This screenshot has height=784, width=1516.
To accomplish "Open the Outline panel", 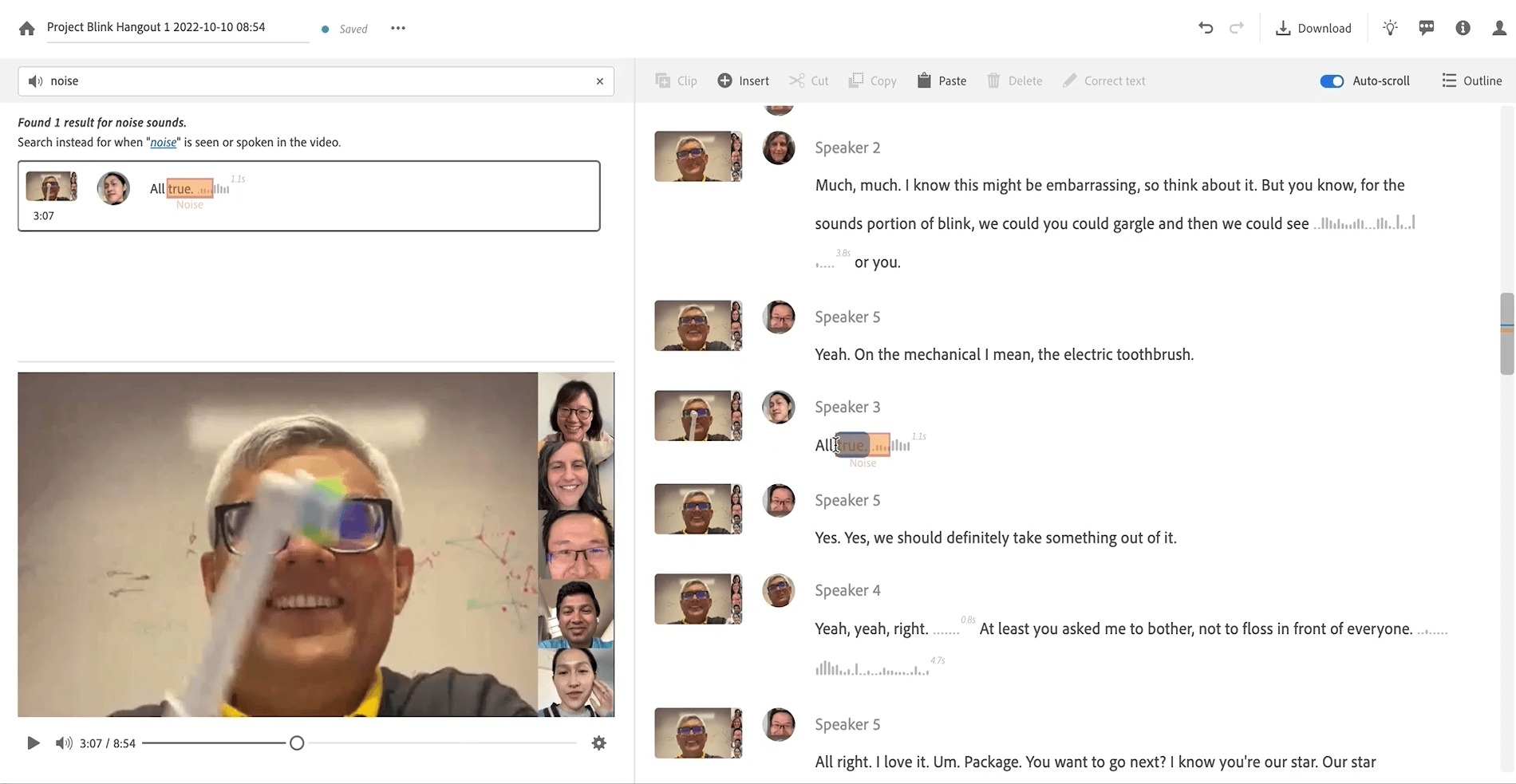I will pos(1471,81).
